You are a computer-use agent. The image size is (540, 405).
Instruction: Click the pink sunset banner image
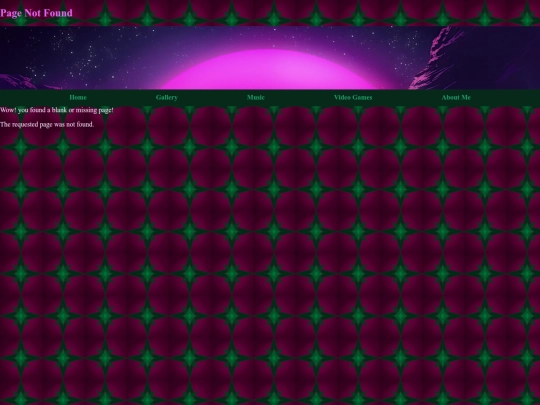270,58
